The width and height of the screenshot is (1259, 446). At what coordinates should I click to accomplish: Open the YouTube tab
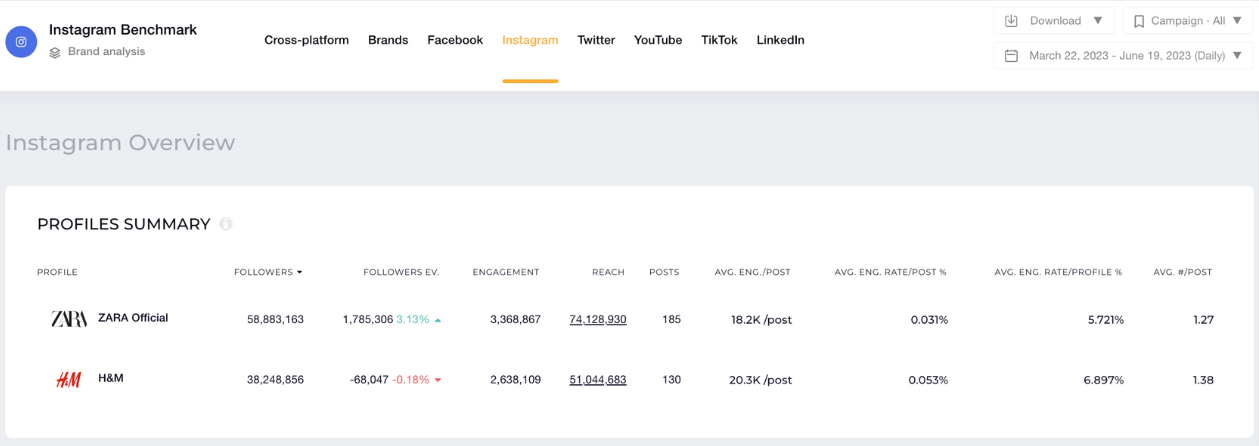coord(658,40)
